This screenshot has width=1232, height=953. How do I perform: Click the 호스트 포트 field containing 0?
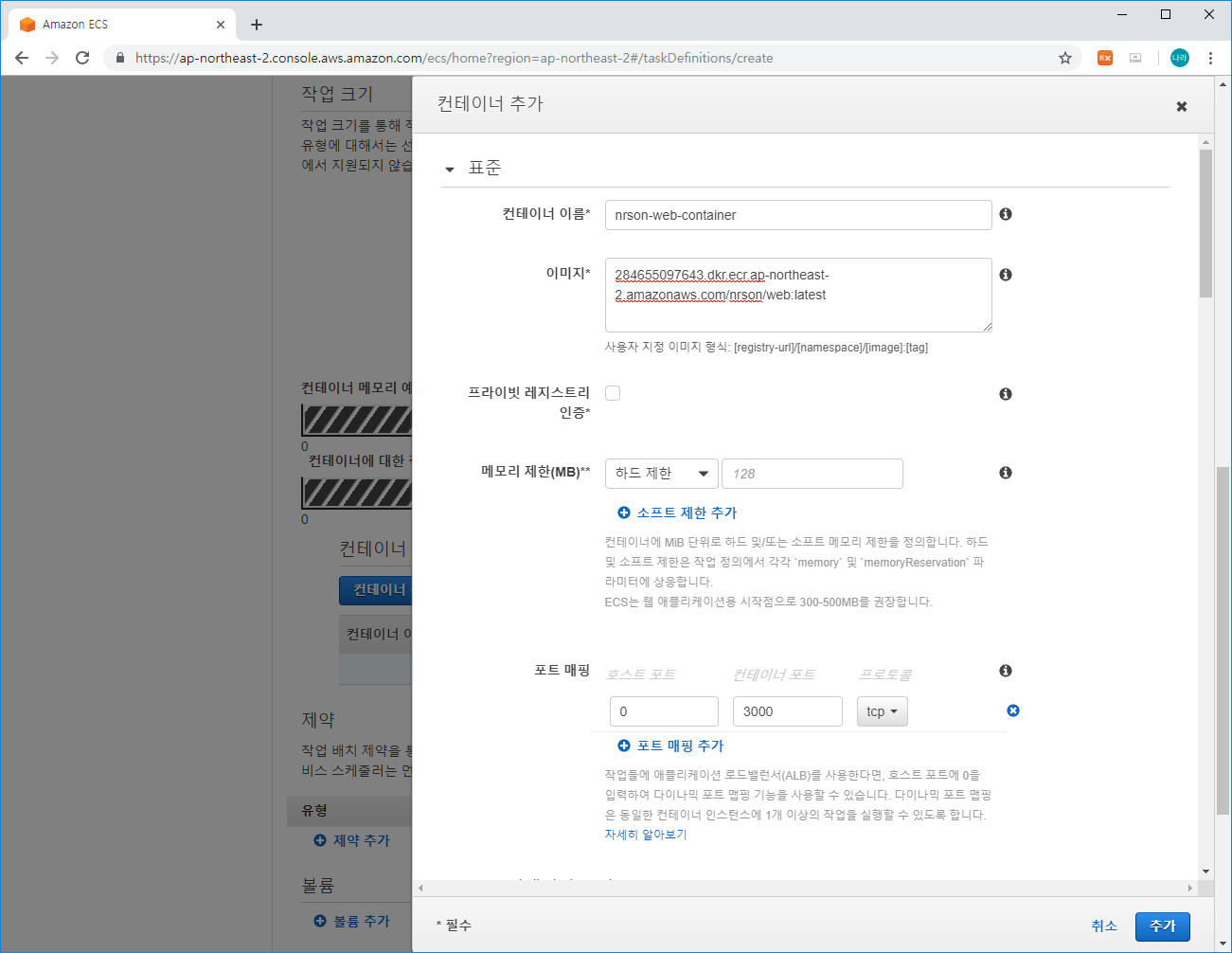(664, 711)
